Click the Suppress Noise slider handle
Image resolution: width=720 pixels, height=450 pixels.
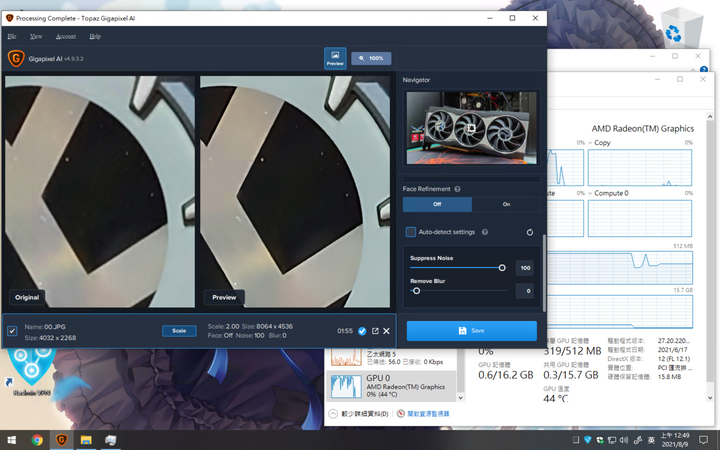pyautogui.click(x=502, y=268)
